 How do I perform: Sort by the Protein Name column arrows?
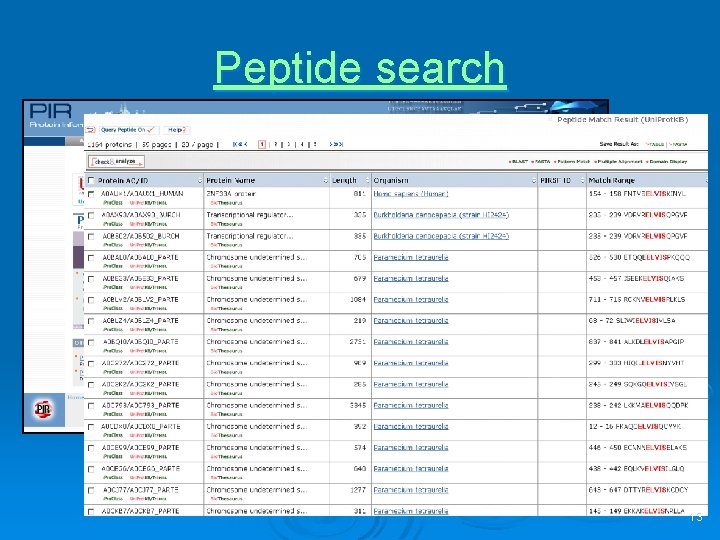pyautogui.click(x=326, y=180)
